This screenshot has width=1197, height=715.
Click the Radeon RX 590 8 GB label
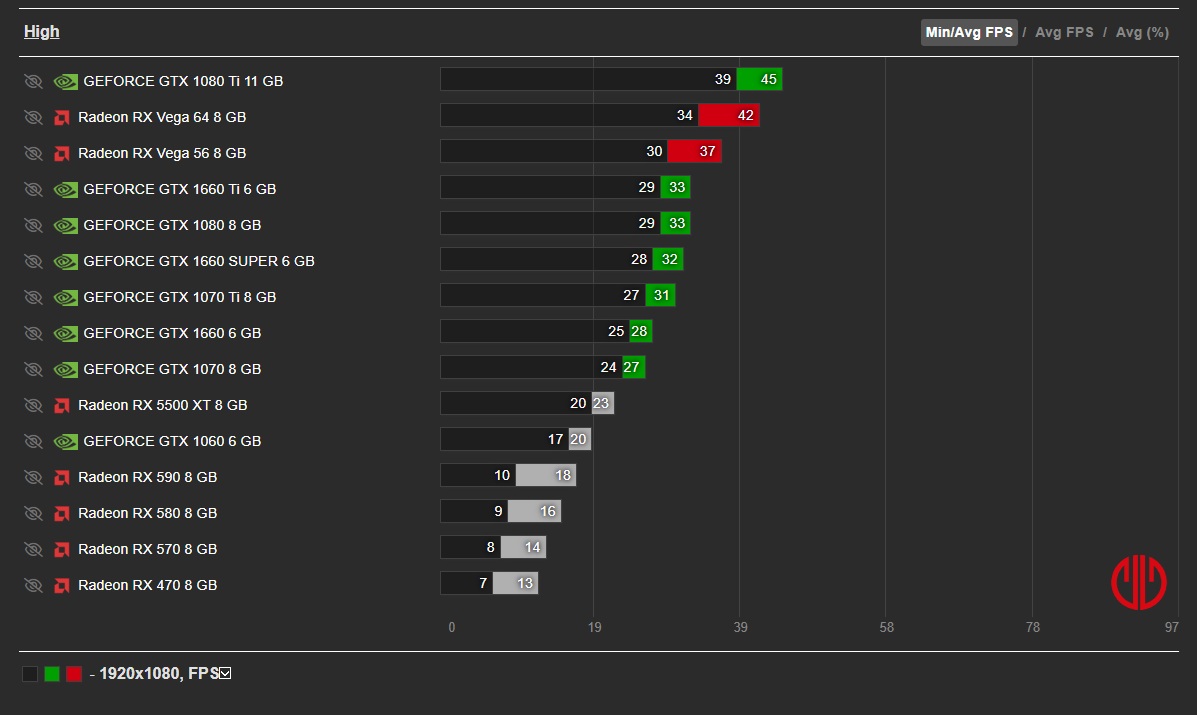[x=147, y=477]
